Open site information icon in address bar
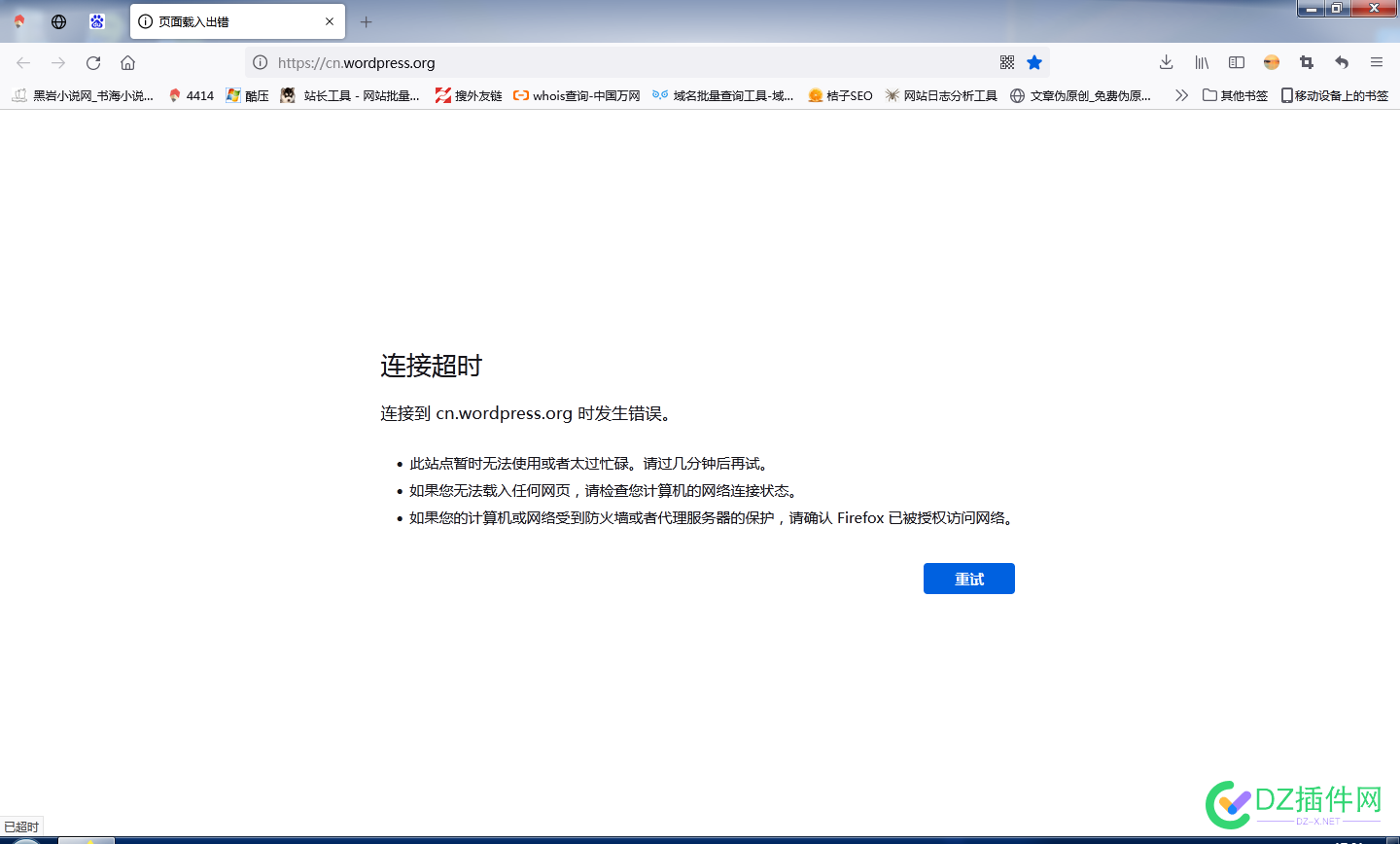The image size is (1400, 844). coord(260,62)
